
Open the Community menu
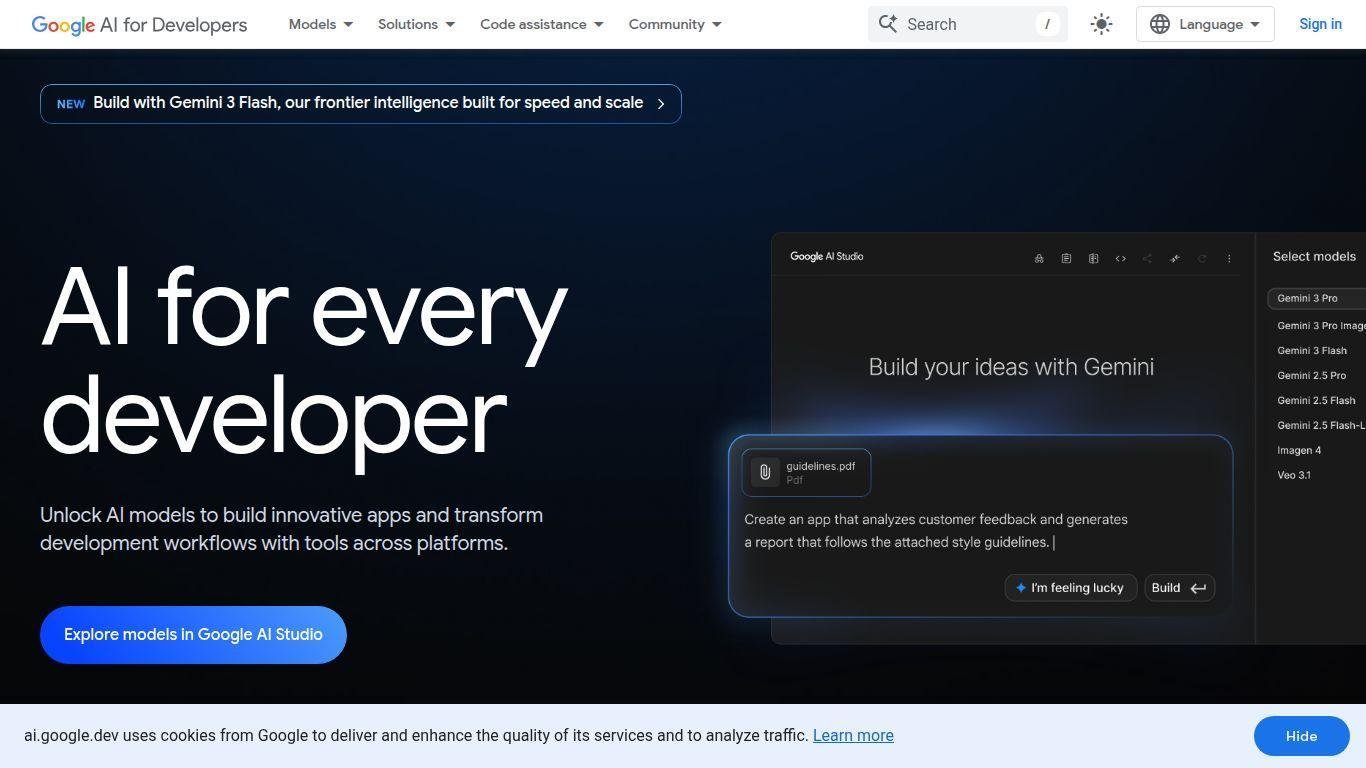click(x=674, y=24)
